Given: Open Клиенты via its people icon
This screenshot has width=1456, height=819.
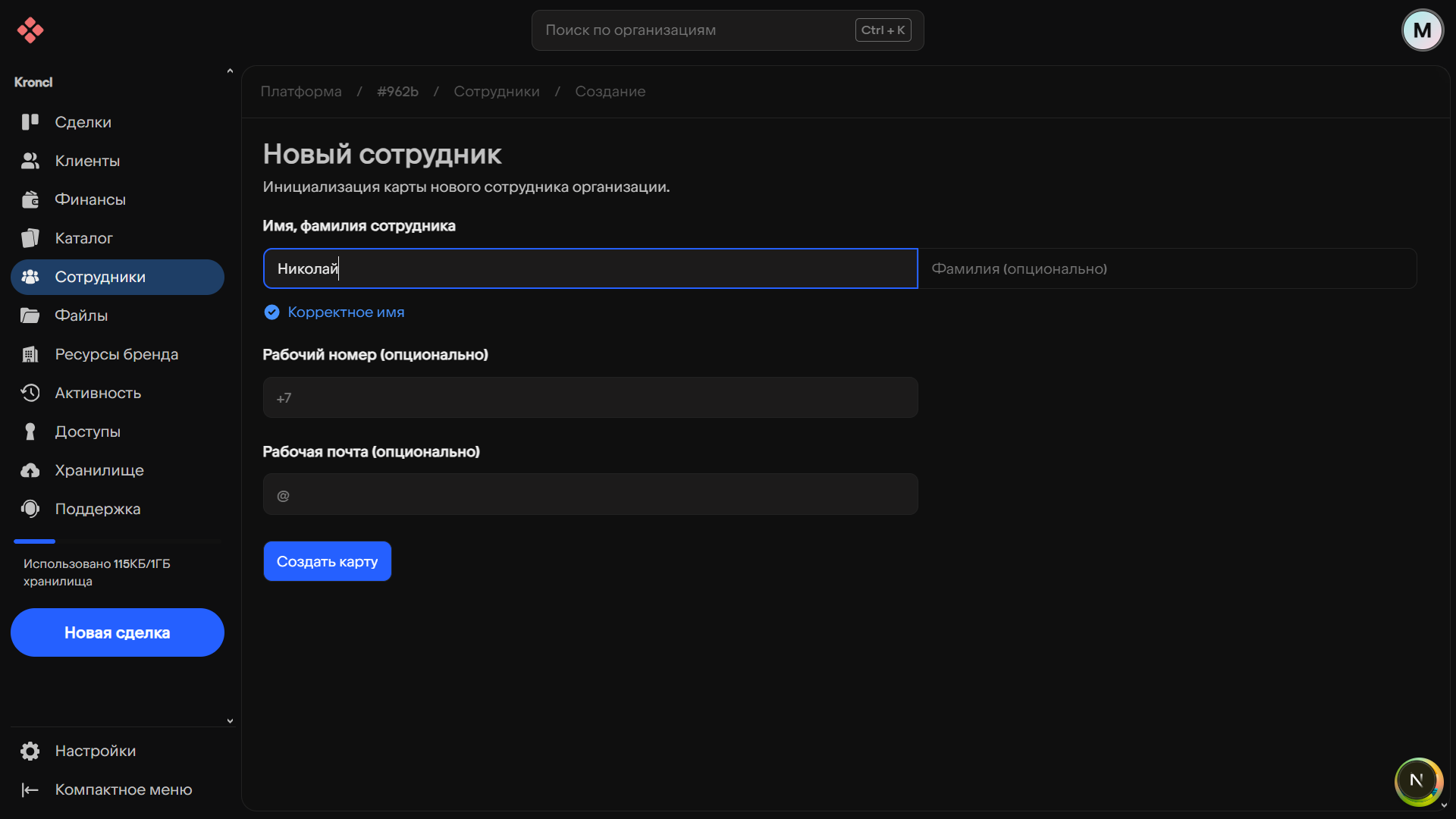Looking at the screenshot, I should pyautogui.click(x=30, y=161).
